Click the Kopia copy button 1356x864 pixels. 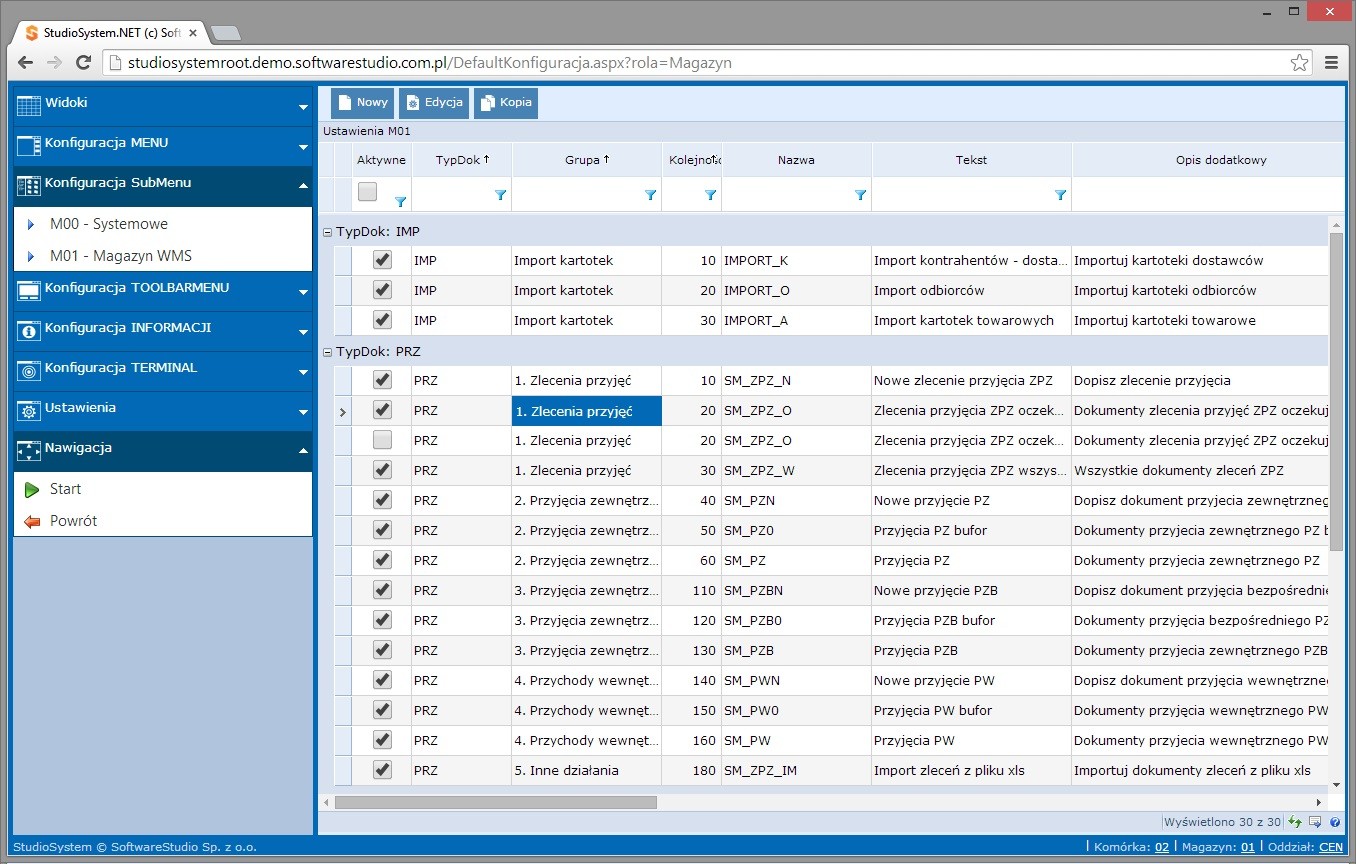coord(506,103)
